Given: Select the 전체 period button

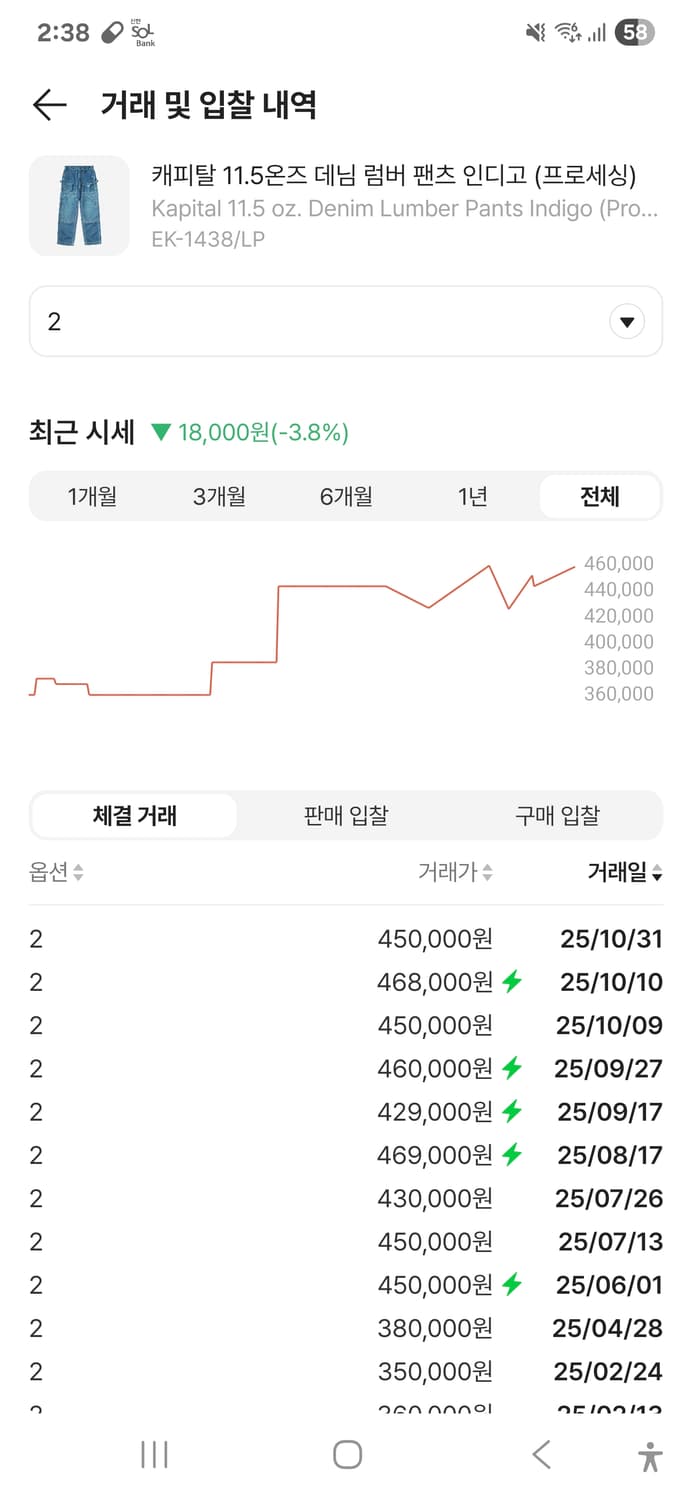Looking at the screenshot, I should (599, 496).
